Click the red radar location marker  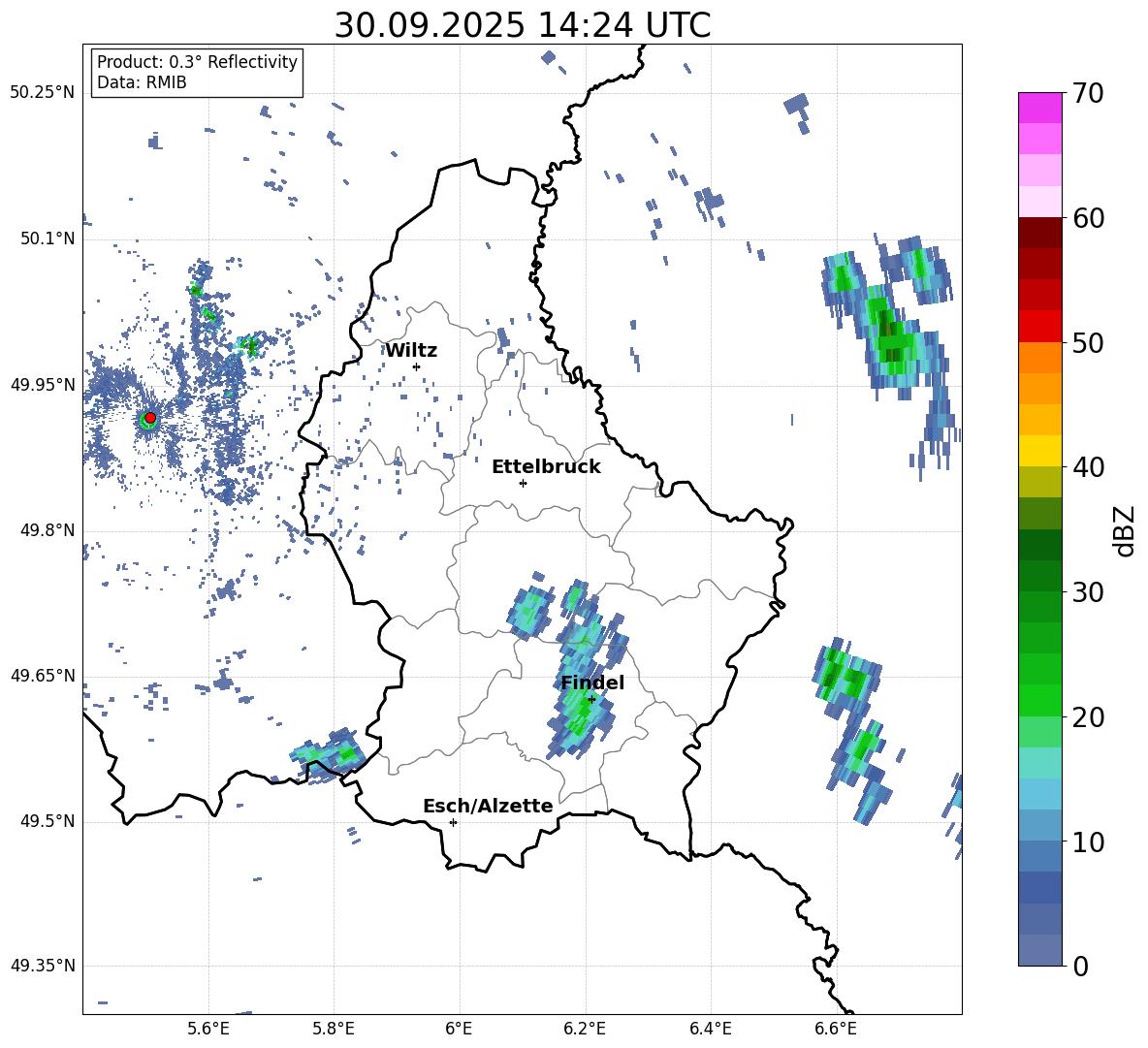[150, 418]
